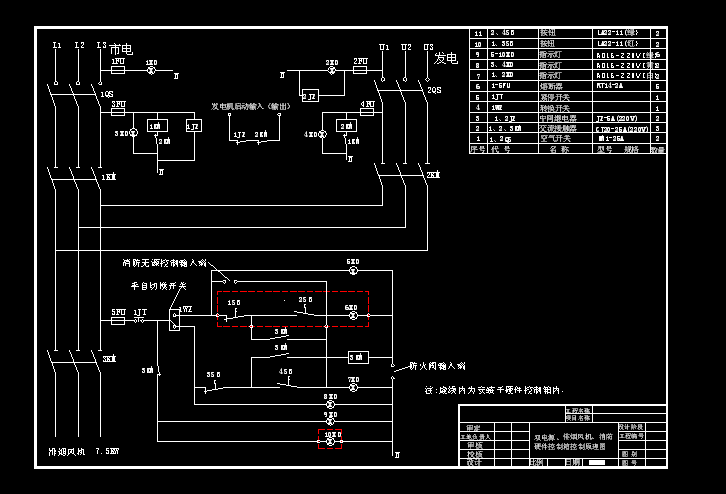Select the 10XD indicator lamp symbol
Viewport: 726px width, 494px height.
(330, 441)
